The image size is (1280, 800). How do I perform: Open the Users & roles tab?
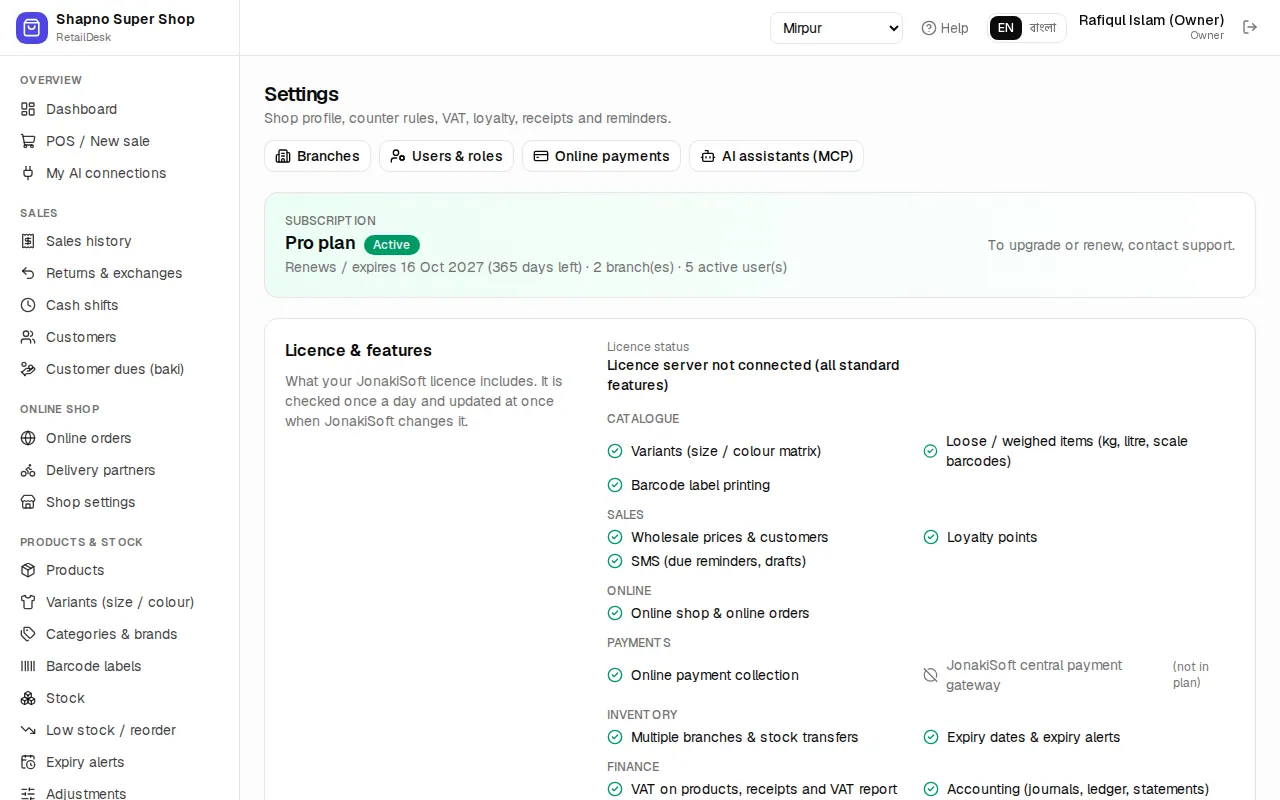pos(446,156)
